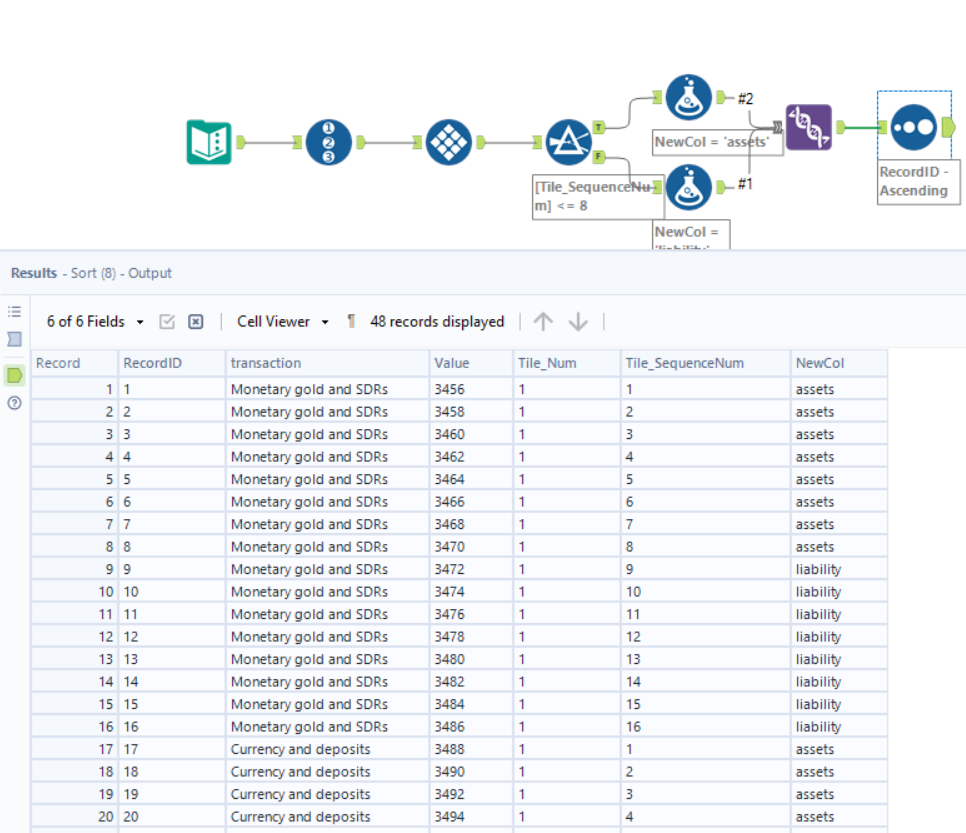Click the Sort tool's output anchor
The width and height of the screenshot is (966, 833).
pyautogui.click(x=949, y=128)
